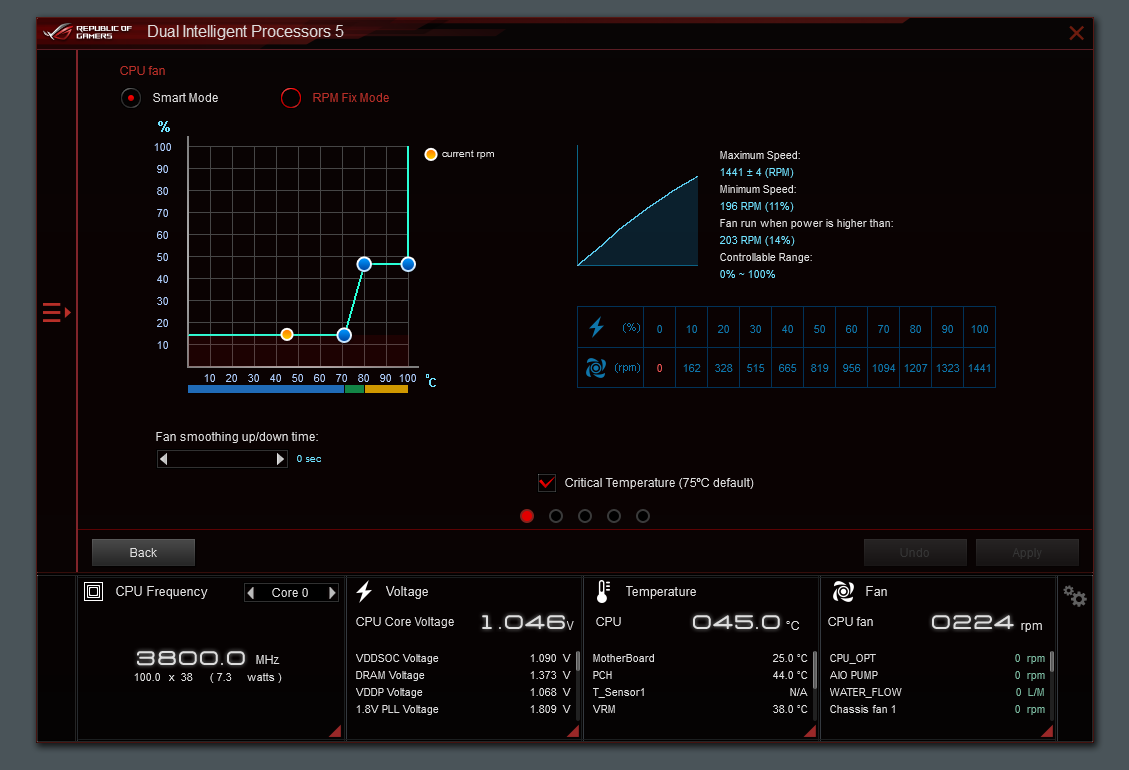The height and width of the screenshot is (770, 1129).
Task: Close the Dual Intelligent Processors window
Action: coord(1076,33)
